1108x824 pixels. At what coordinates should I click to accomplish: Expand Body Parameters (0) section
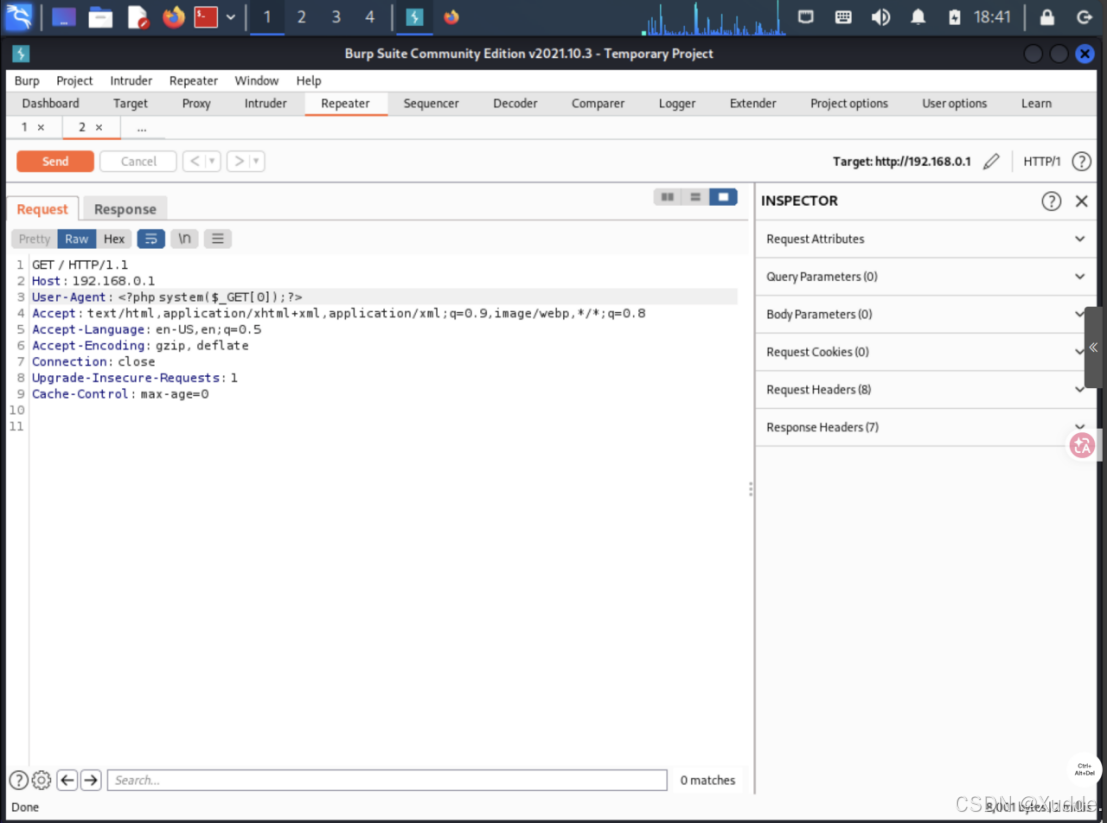[x=926, y=314]
